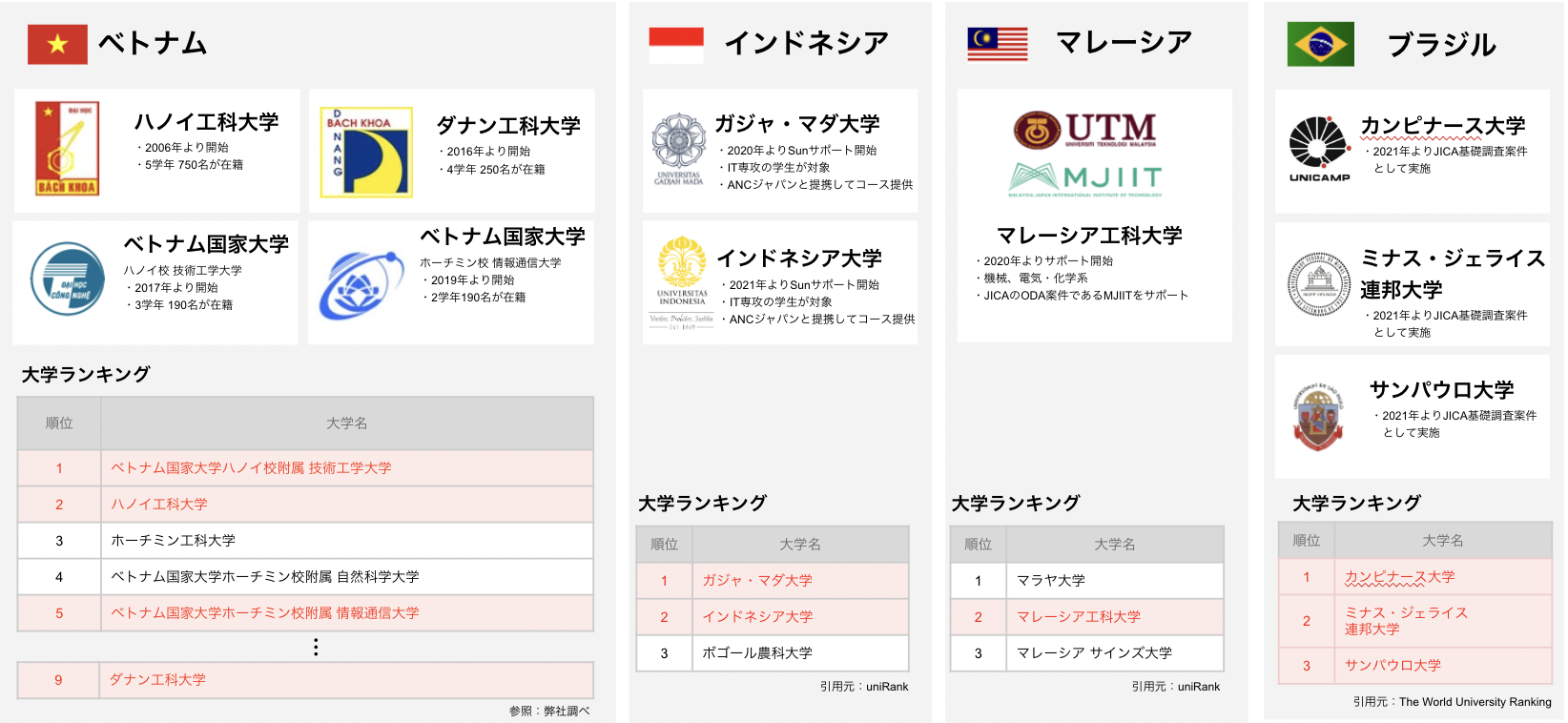Screen dimensions: 1568x723
Task: Select ダナン工科大学 in the rank 9 row
Action: pyautogui.click(x=157, y=680)
